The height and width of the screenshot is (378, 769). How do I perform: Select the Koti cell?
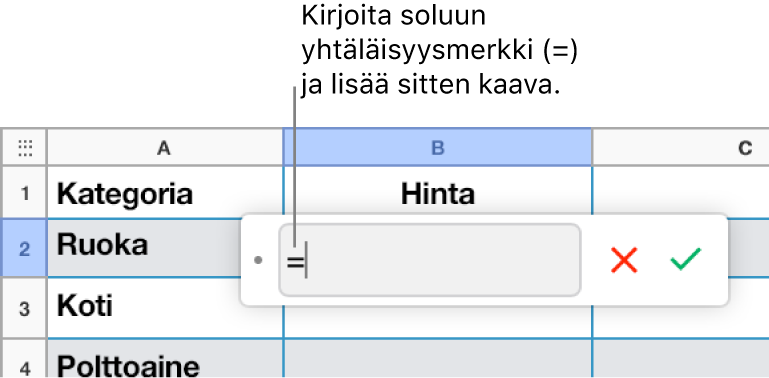click(144, 308)
